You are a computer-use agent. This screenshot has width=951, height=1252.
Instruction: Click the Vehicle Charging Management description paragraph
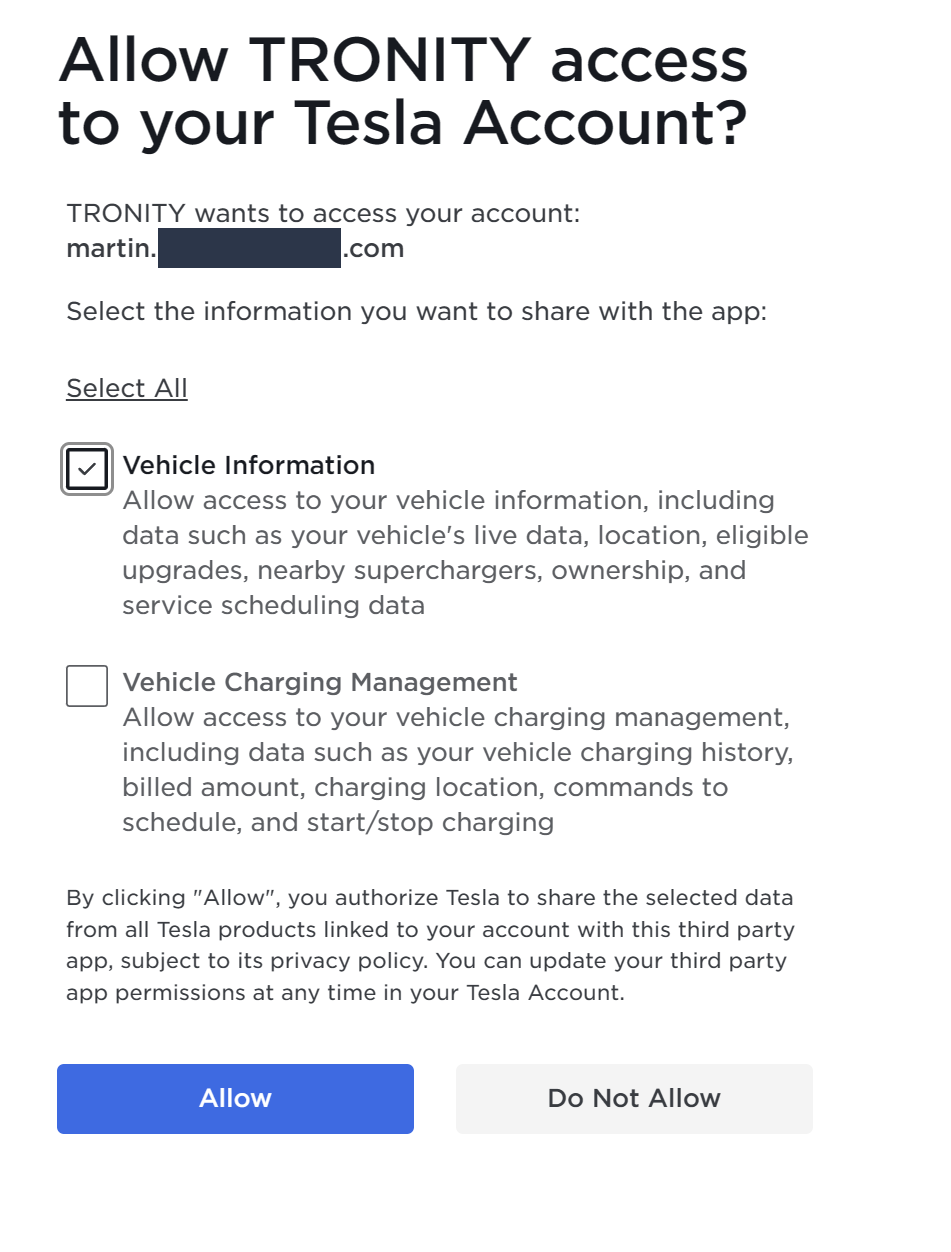(457, 770)
